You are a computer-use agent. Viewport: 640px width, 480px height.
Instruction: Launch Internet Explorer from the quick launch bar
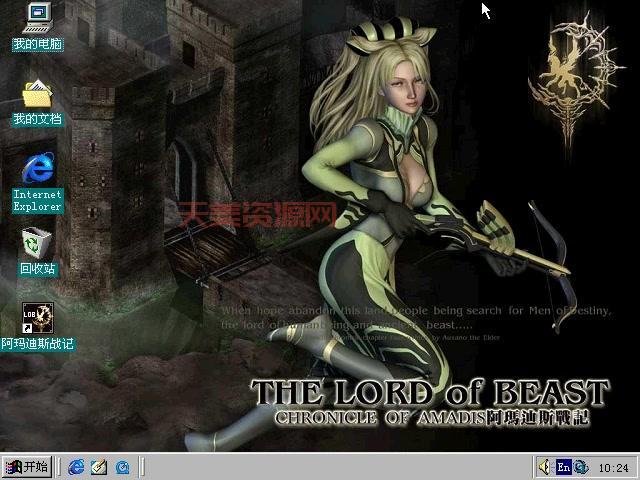(77, 467)
